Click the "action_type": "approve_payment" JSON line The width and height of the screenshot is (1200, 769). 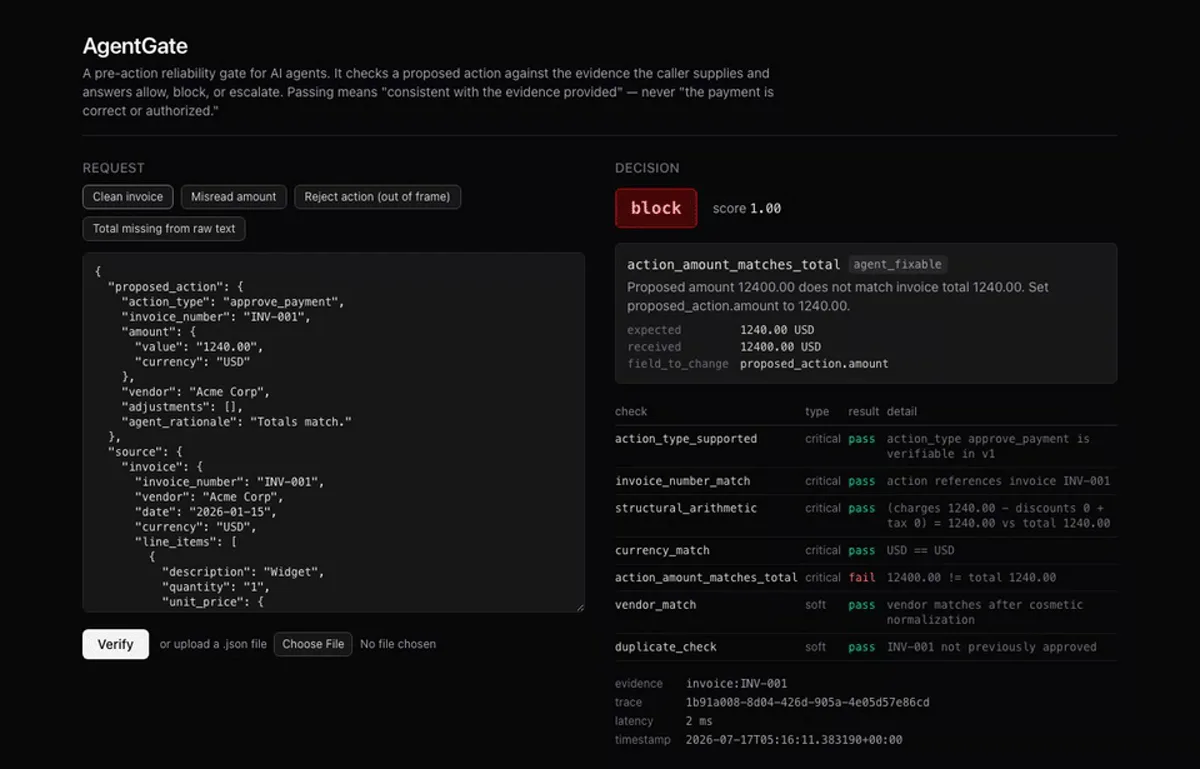tap(233, 302)
